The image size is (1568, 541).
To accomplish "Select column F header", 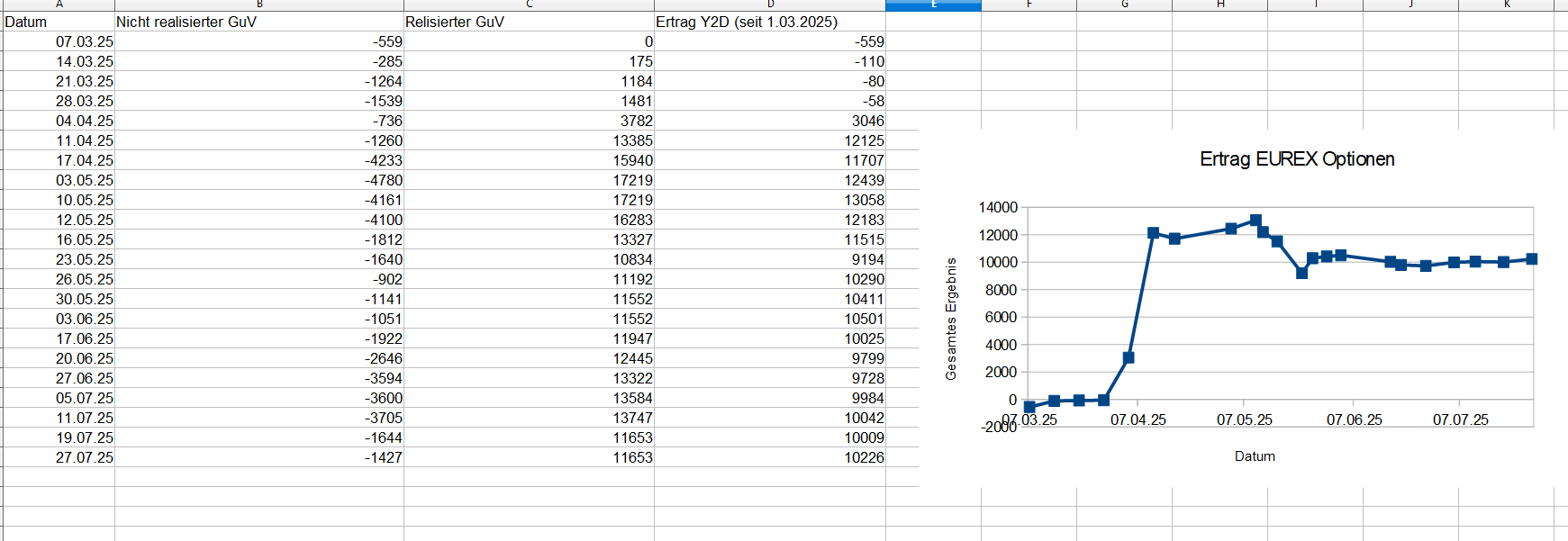I will [x=1029, y=5].
